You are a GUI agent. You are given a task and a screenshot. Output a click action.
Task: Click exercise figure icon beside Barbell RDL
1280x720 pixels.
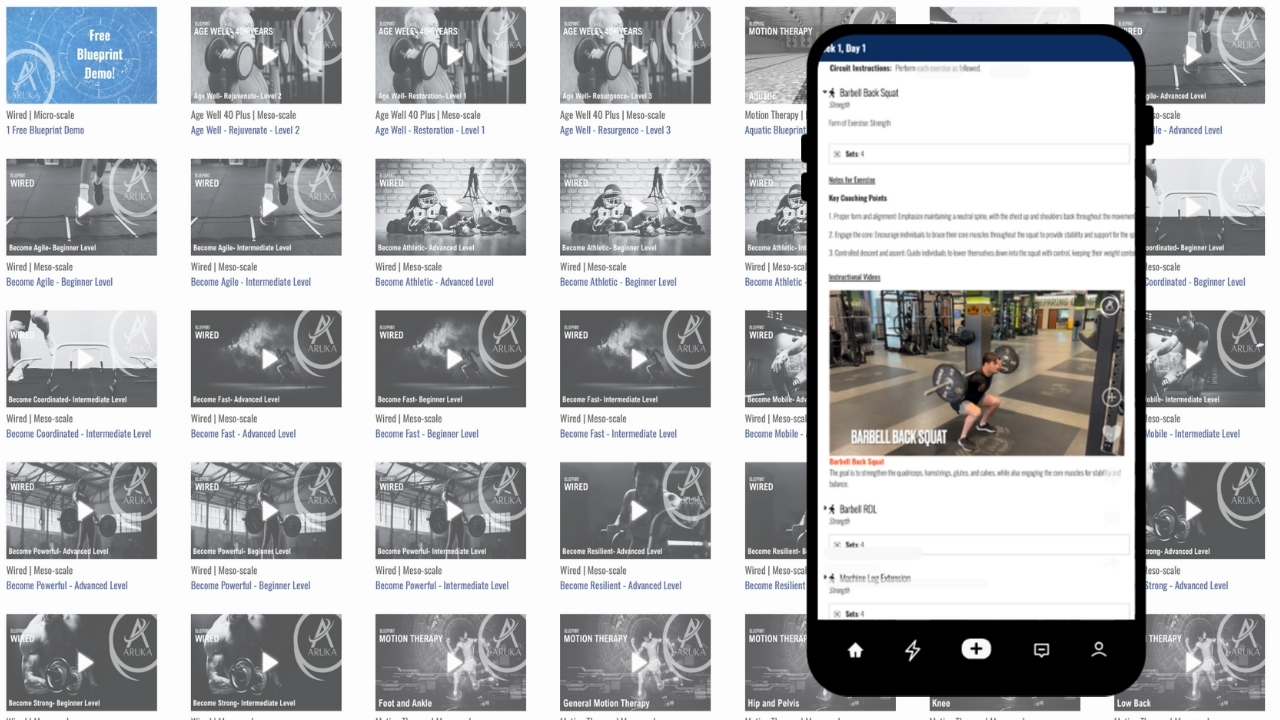(831, 509)
